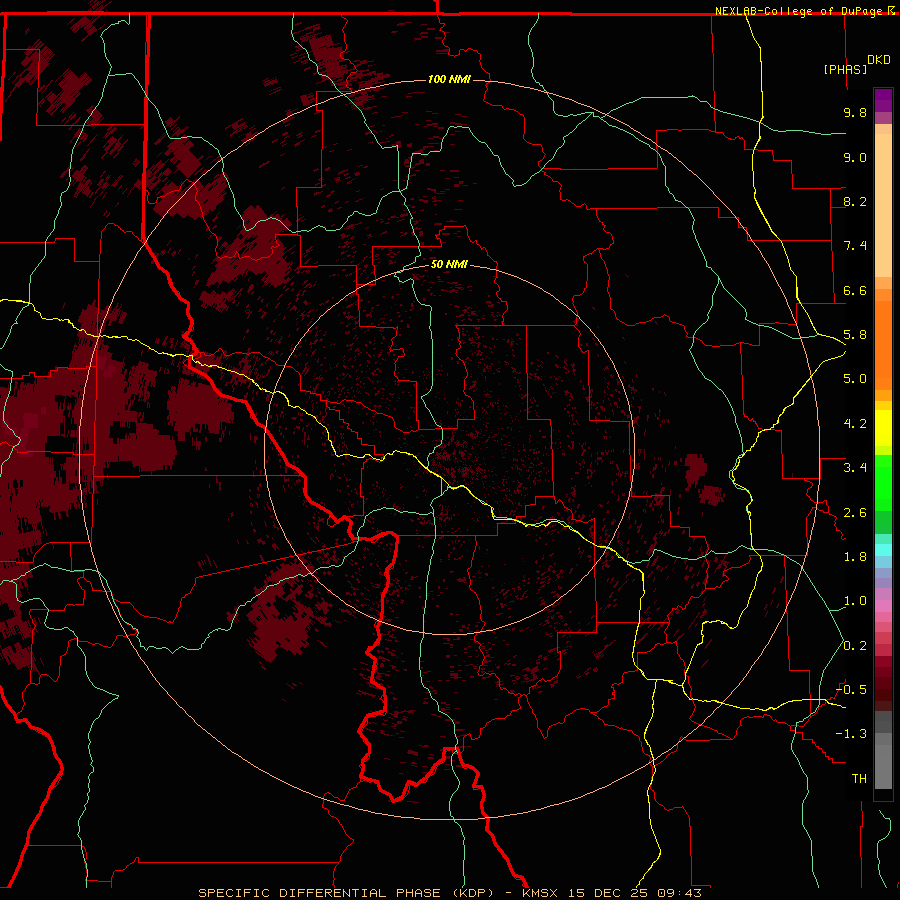Click the 5.8 legend value
The width and height of the screenshot is (900, 900).
coord(855,335)
